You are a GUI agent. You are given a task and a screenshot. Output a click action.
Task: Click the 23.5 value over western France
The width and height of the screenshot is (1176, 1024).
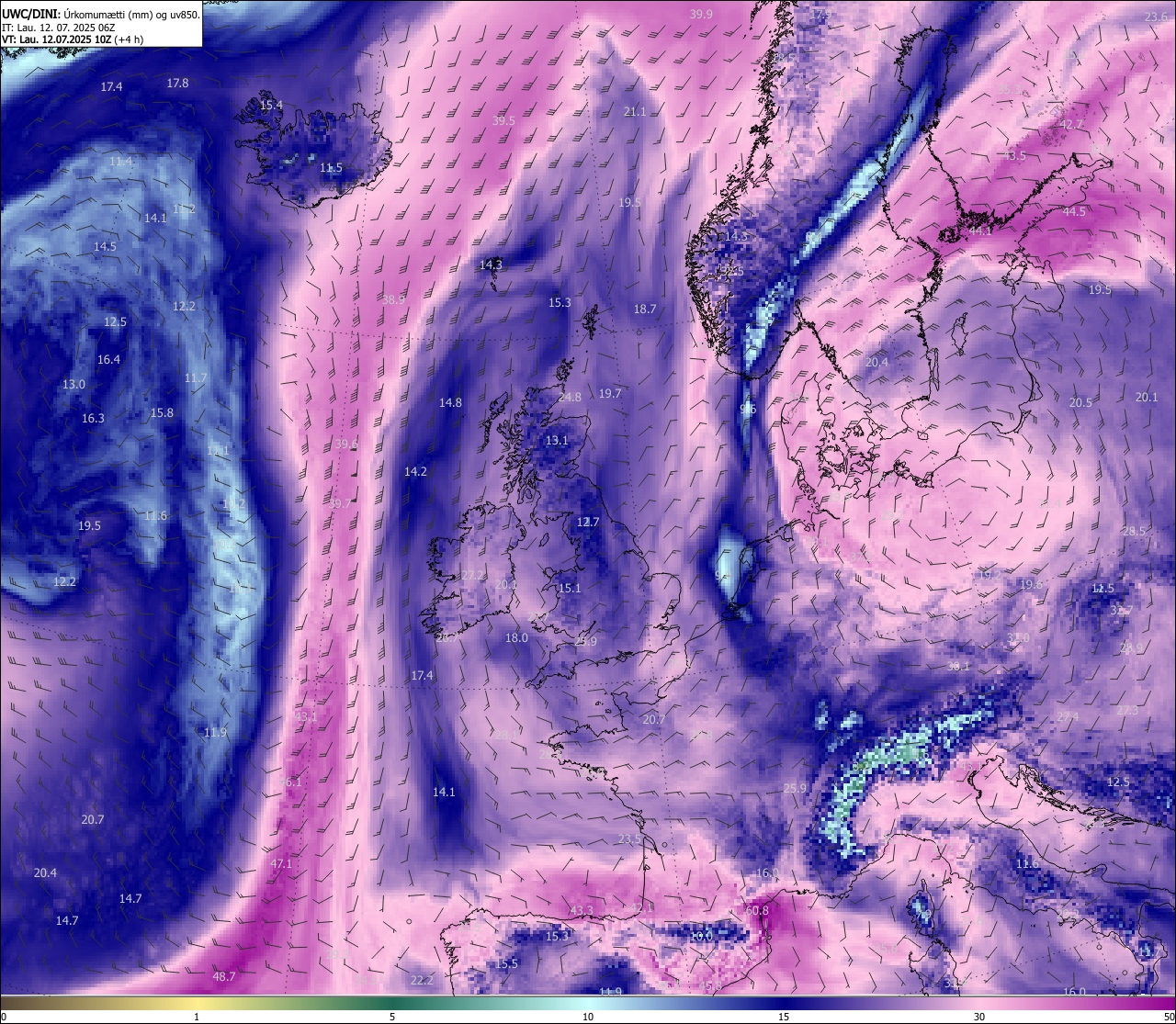pyautogui.click(x=629, y=839)
